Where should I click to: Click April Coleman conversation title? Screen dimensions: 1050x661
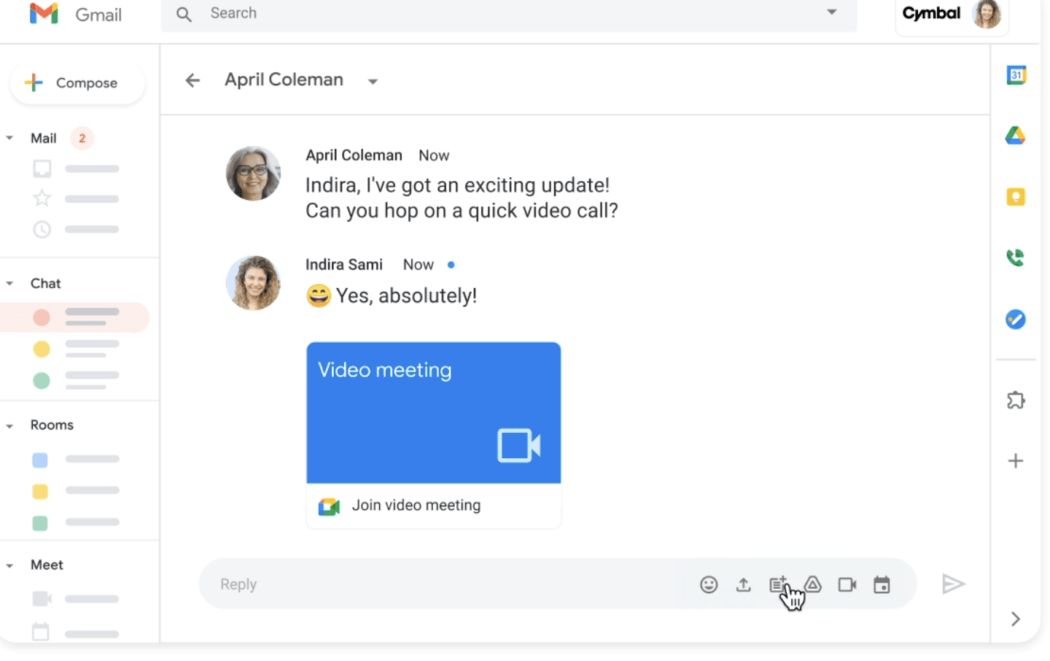tap(284, 80)
